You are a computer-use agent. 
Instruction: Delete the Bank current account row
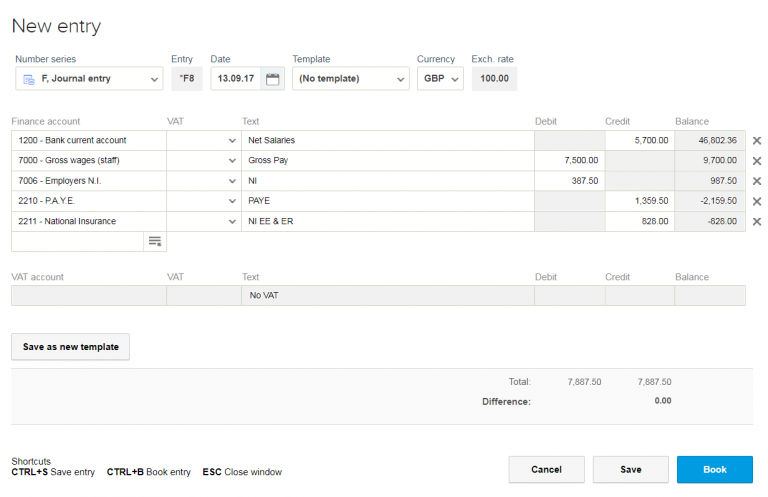click(756, 141)
